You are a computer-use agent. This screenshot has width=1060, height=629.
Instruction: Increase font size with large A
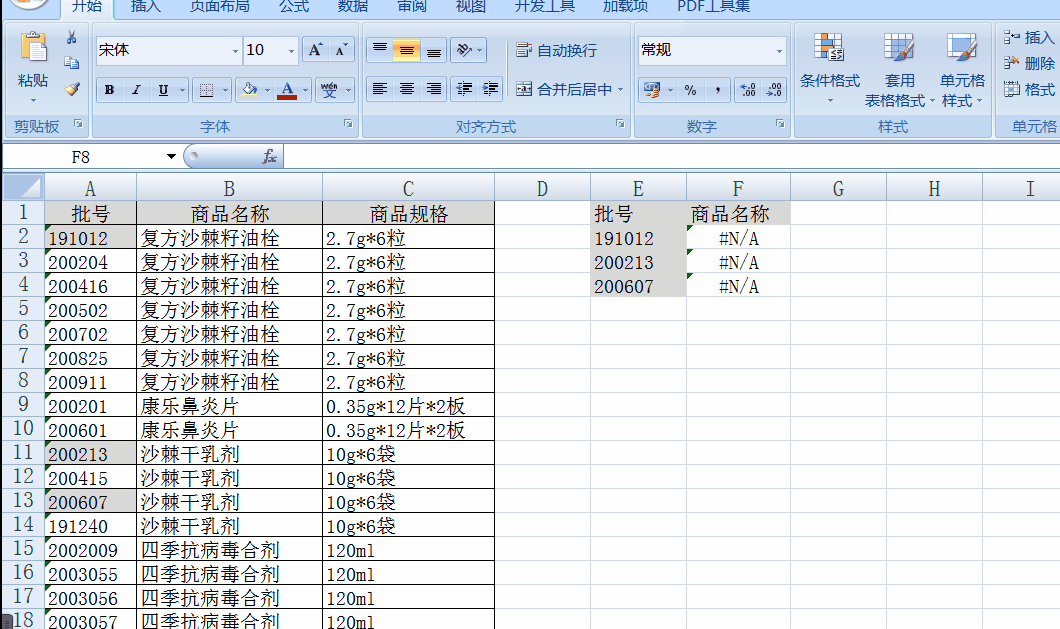[315, 50]
